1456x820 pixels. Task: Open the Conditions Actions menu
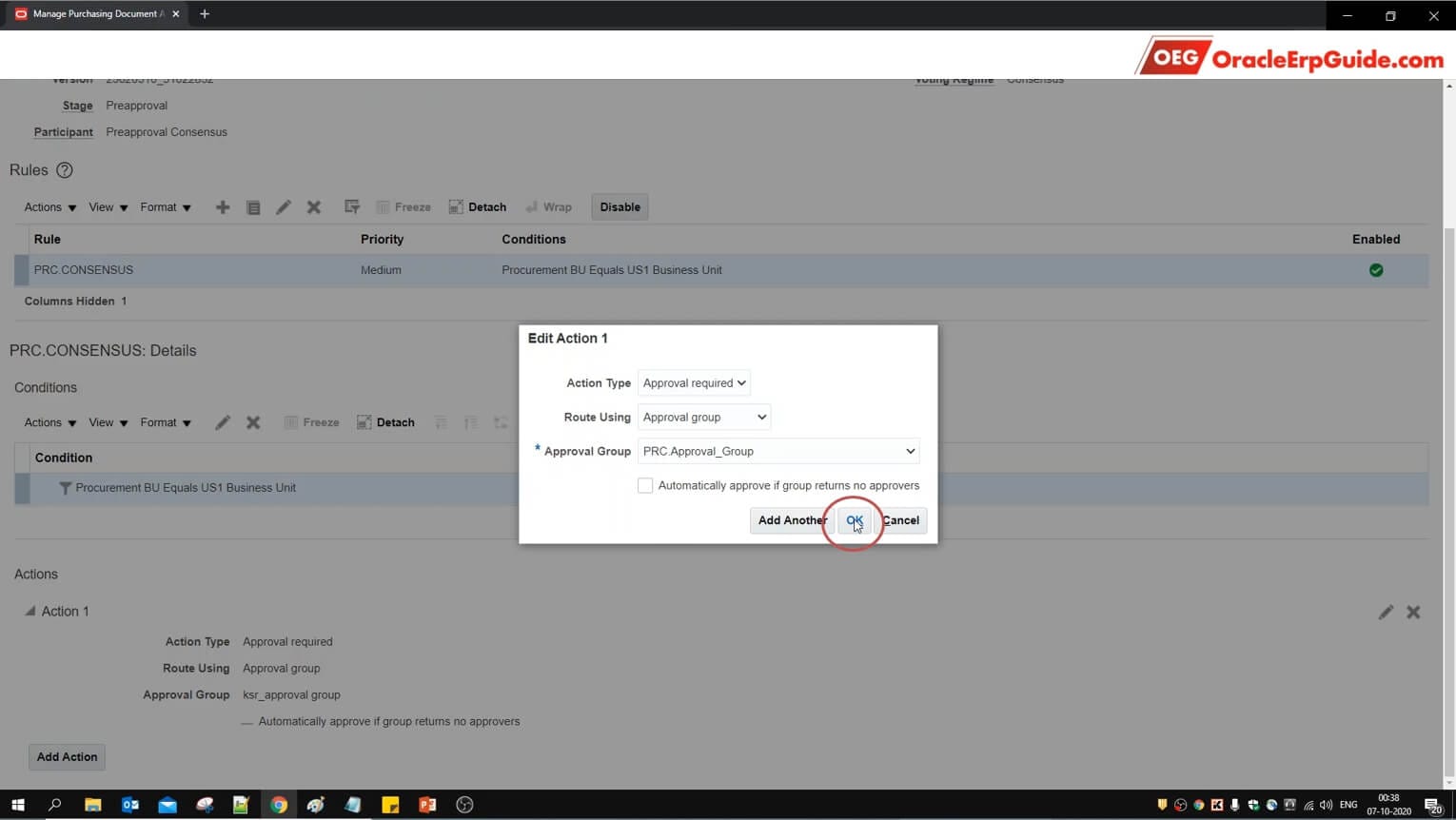pyautogui.click(x=50, y=422)
